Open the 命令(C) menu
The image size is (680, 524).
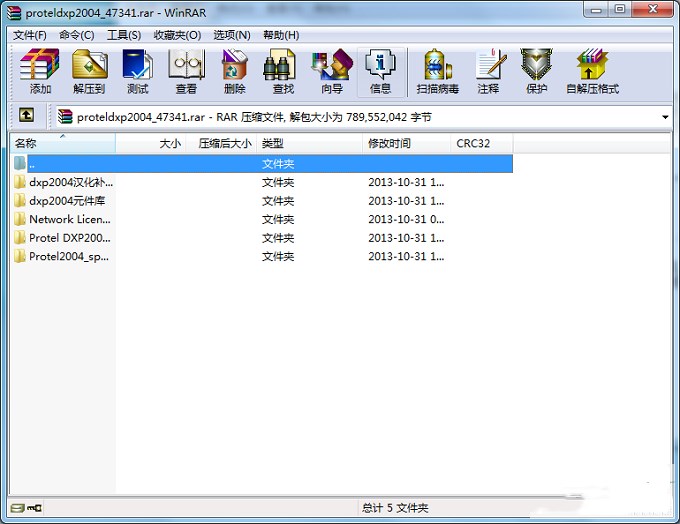click(x=77, y=35)
